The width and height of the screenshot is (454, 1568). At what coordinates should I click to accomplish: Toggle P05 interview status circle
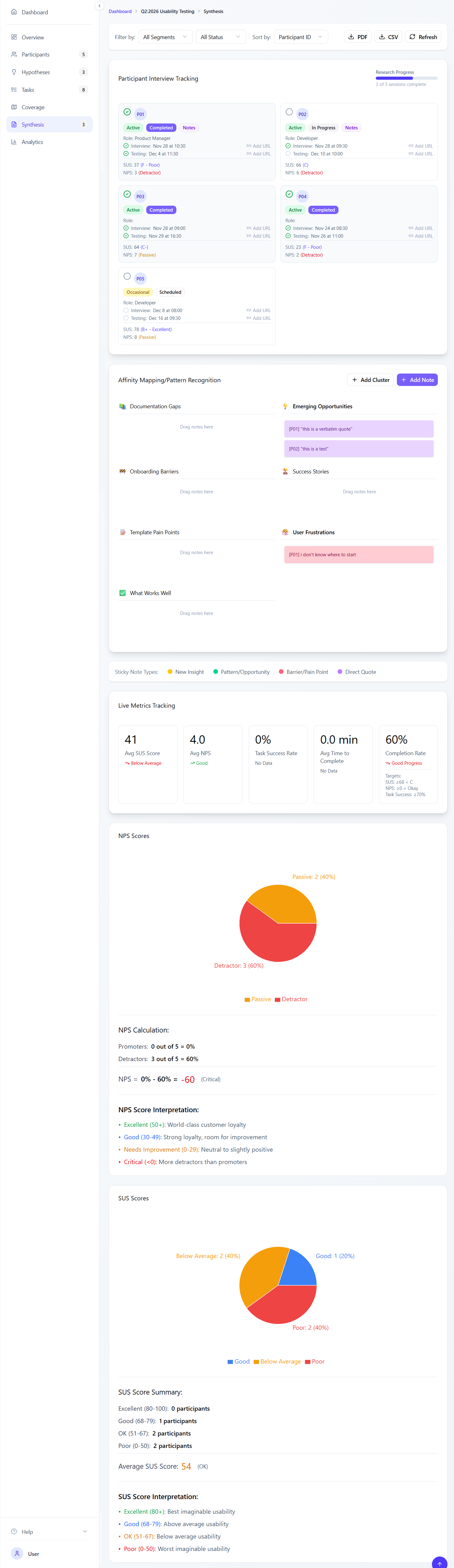pos(126,311)
